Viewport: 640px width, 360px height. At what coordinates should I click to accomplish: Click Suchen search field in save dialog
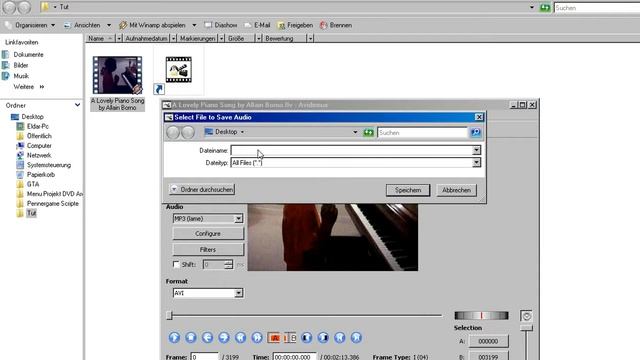click(x=422, y=132)
